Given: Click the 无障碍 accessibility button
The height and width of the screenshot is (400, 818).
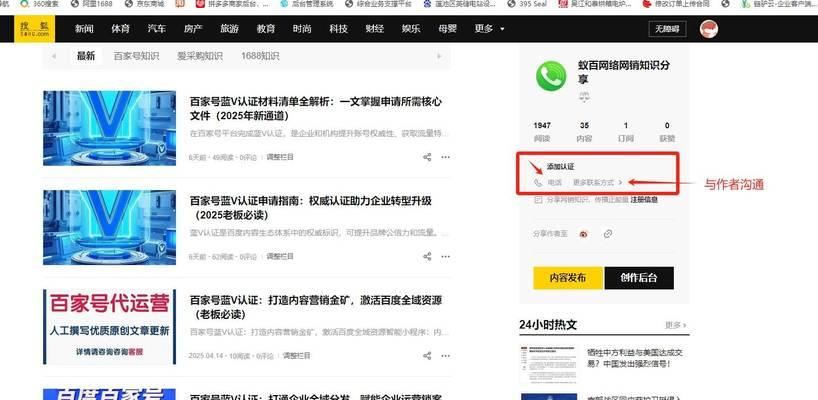Looking at the screenshot, I should click(667, 29).
